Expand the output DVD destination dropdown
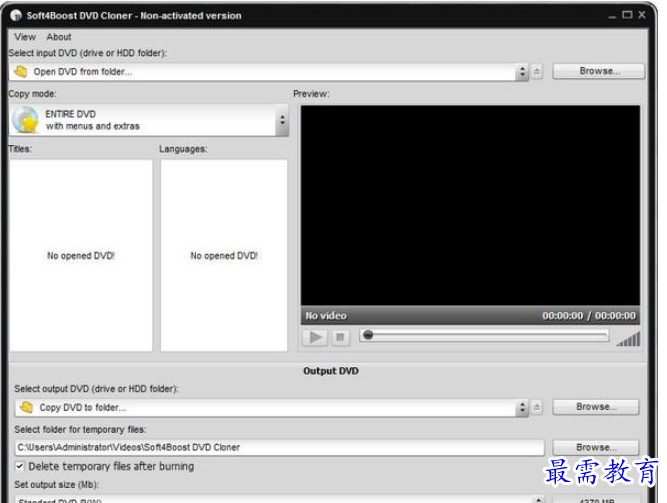The height and width of the screenshot is (503, 667). (522, 408)
